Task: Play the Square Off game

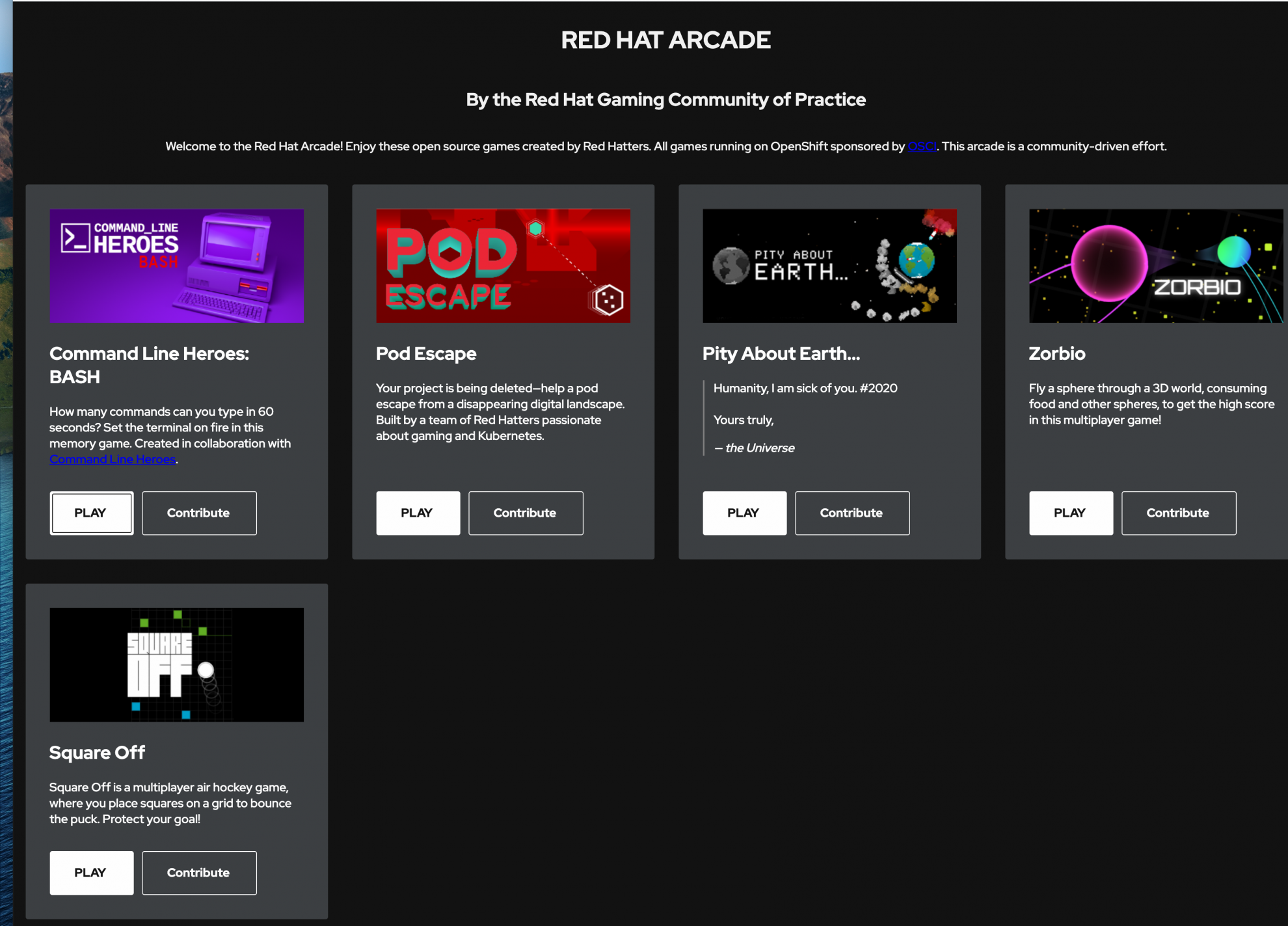Action: pyautogui.click(x=91, y=873)
